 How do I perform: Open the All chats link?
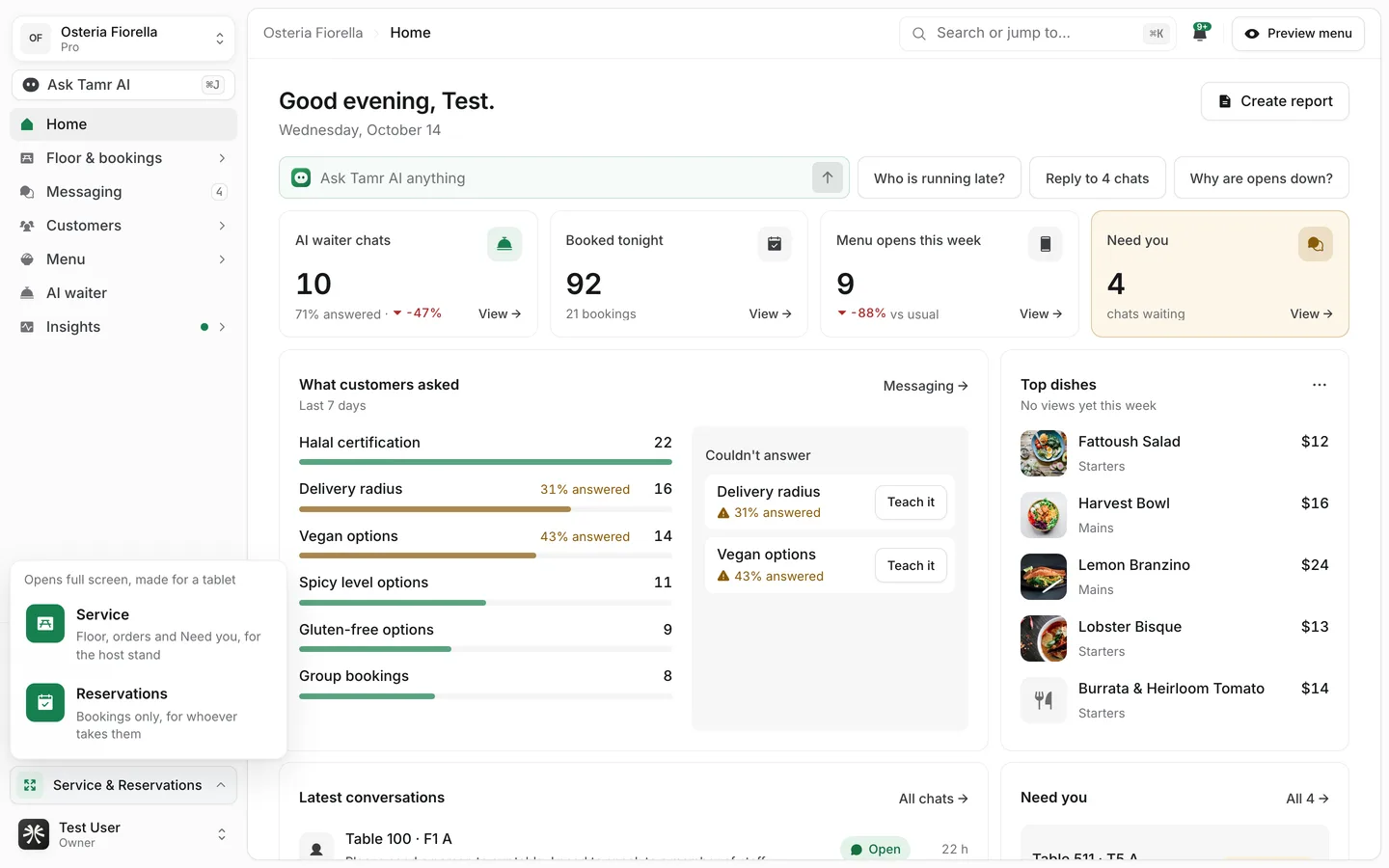[934, 799]
